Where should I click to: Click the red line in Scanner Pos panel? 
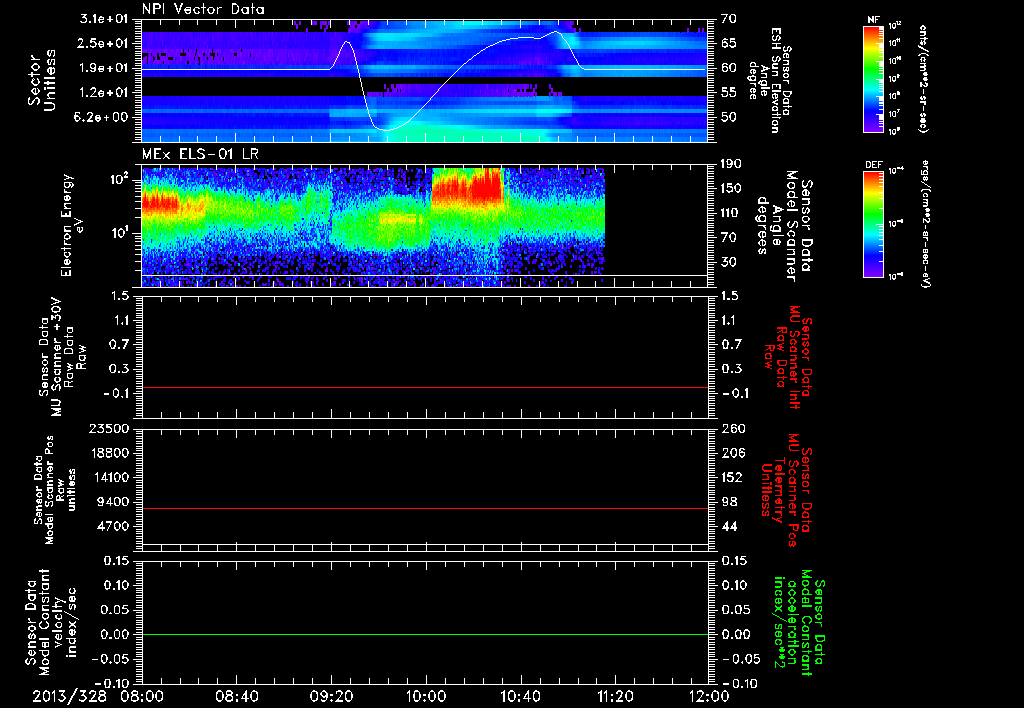tap(424, 508)
